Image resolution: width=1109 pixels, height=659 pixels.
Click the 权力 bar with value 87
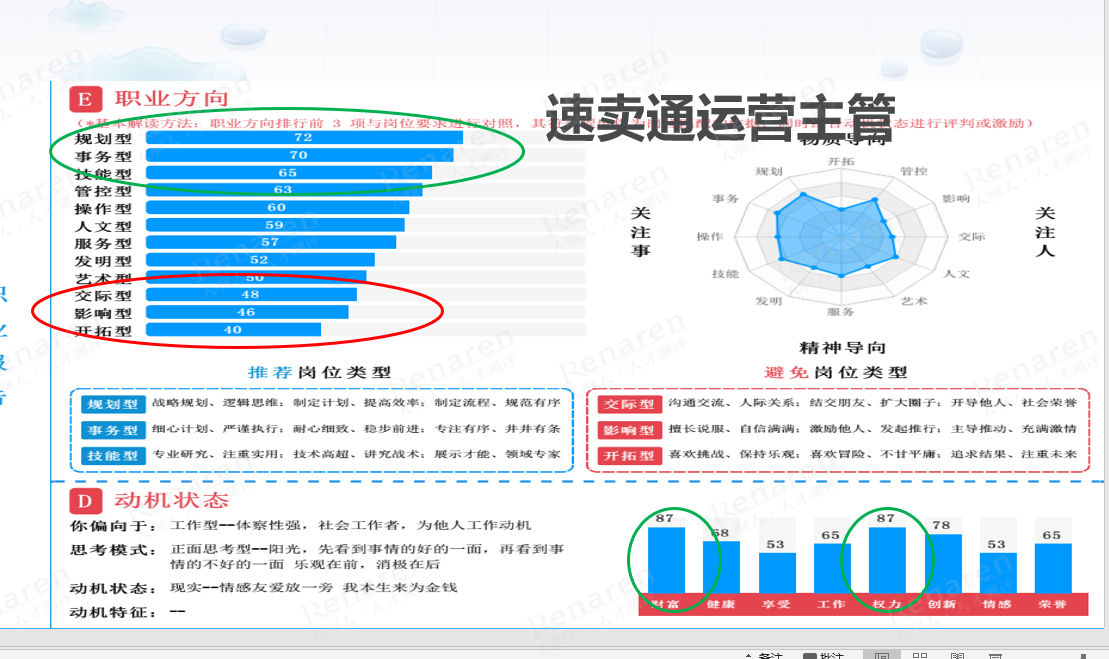point(887,560)
